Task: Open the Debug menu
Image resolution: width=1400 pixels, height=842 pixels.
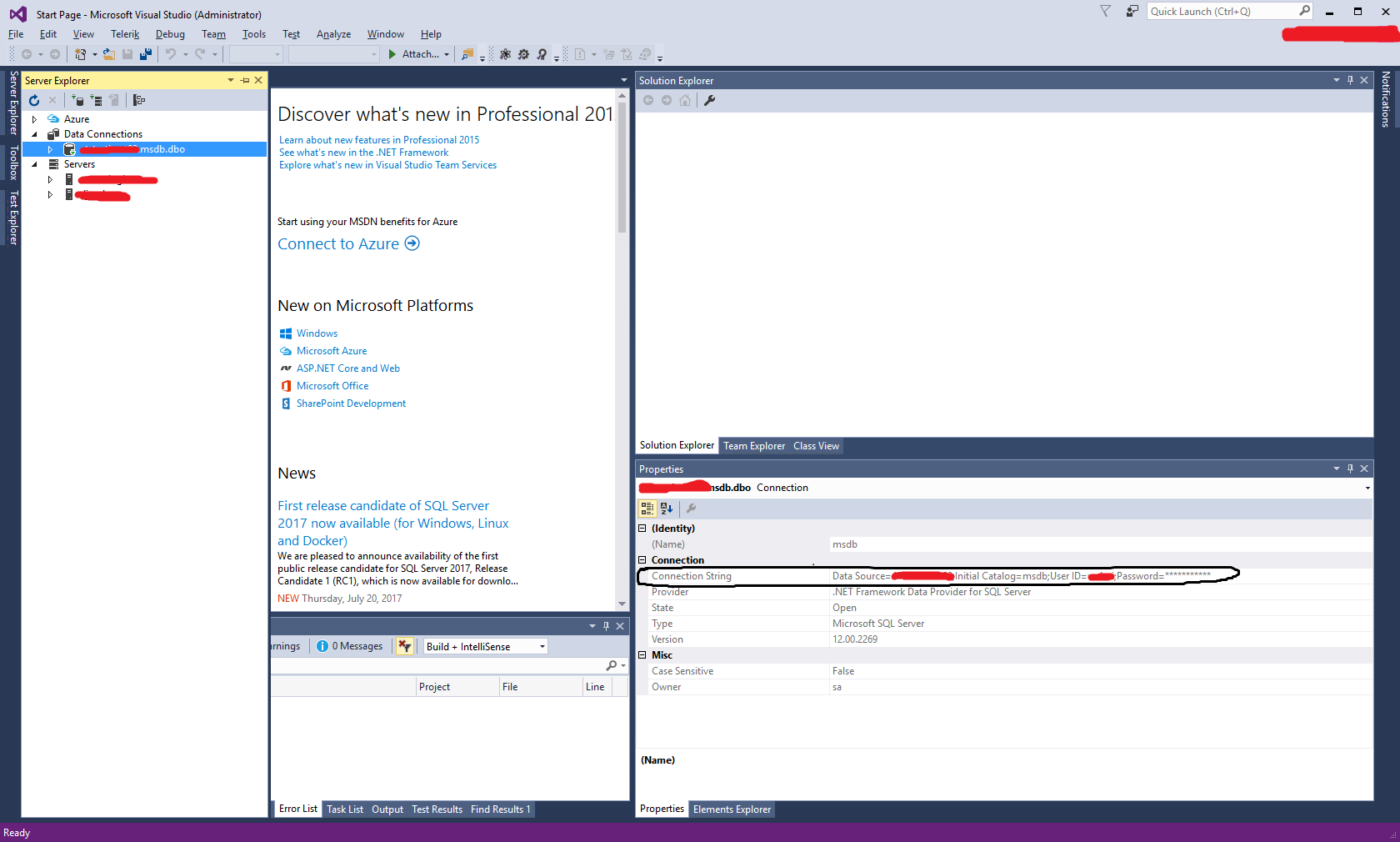Action: click(x=170, y=34)
